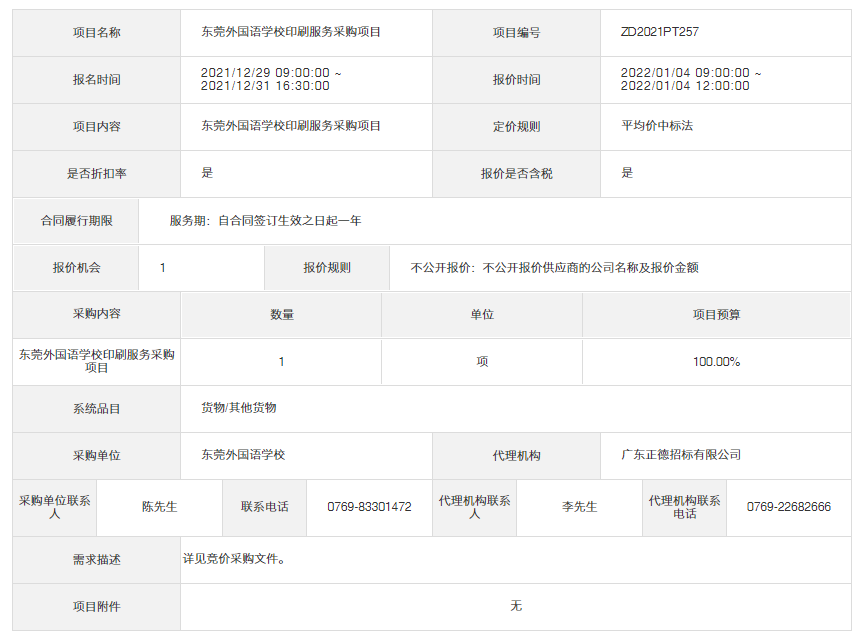Click the 采购内容 column header

pos(96,314)
